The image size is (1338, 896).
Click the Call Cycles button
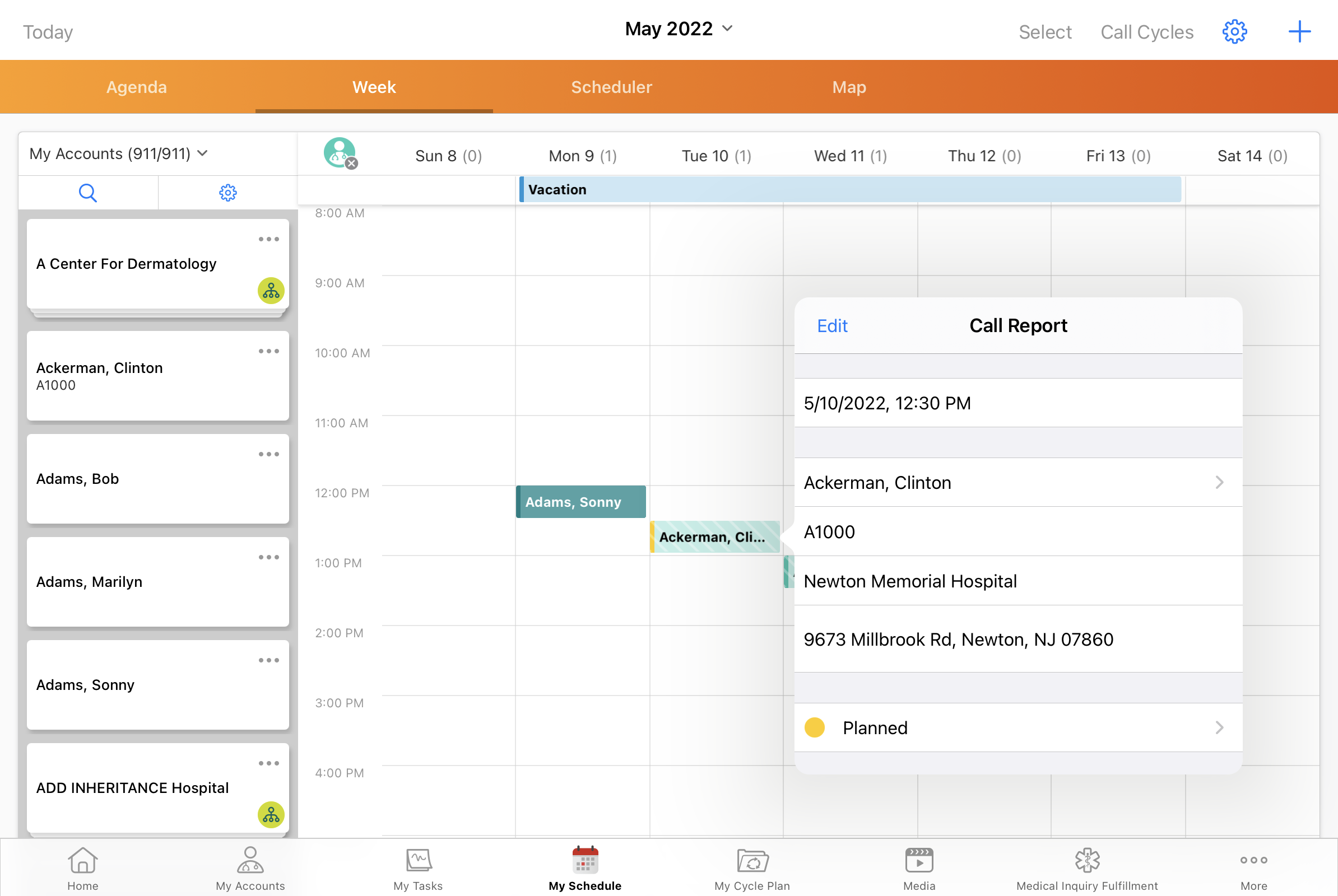click(1146, 32)
